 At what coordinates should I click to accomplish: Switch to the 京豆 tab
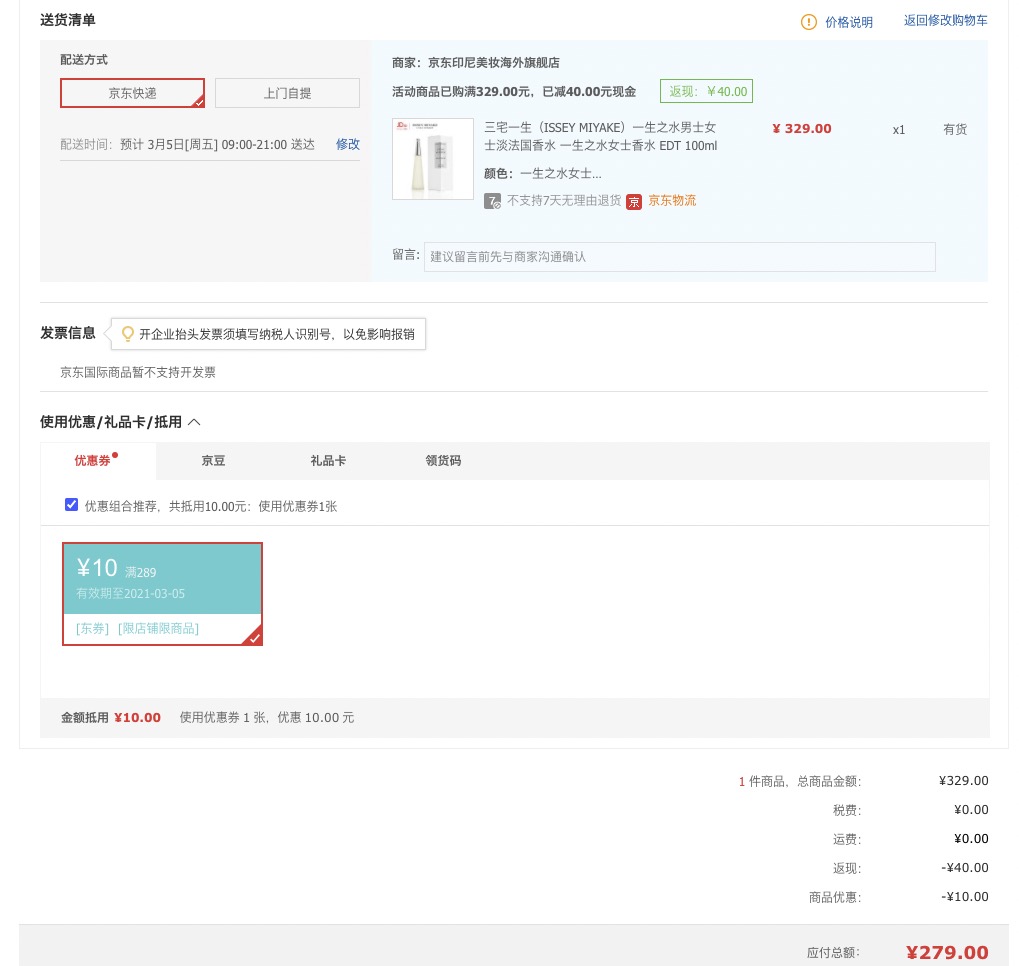(213, 461)
